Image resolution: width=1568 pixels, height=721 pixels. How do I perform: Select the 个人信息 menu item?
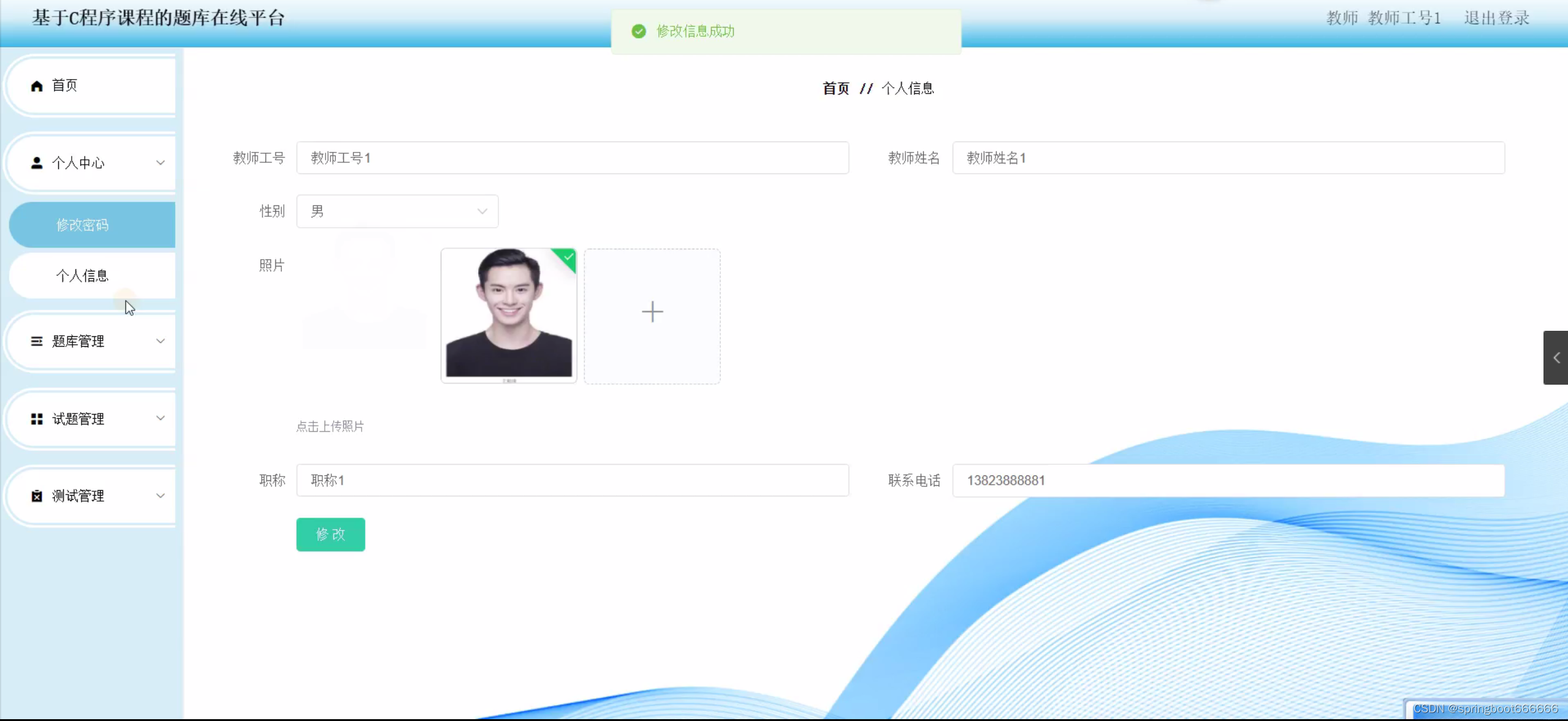(x=83, y=276)
